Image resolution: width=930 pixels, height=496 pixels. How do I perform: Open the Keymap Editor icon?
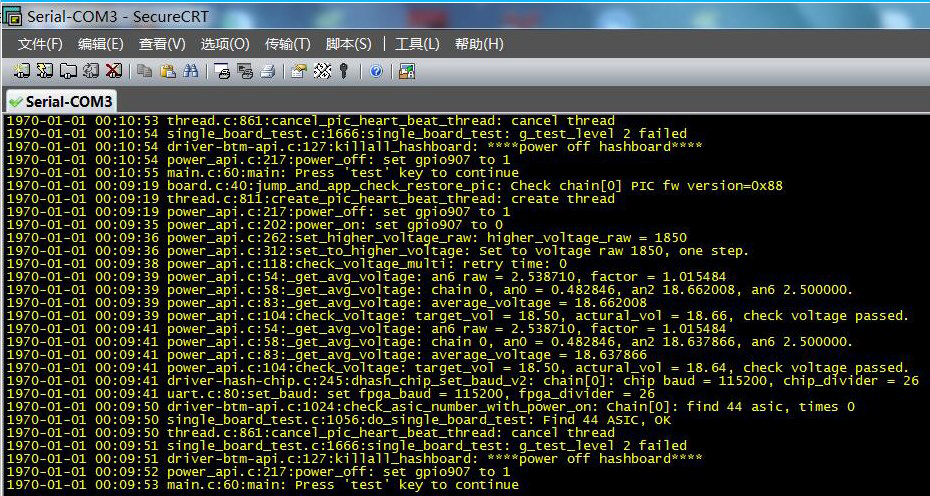pyautogui.click(x=322, y=72)
